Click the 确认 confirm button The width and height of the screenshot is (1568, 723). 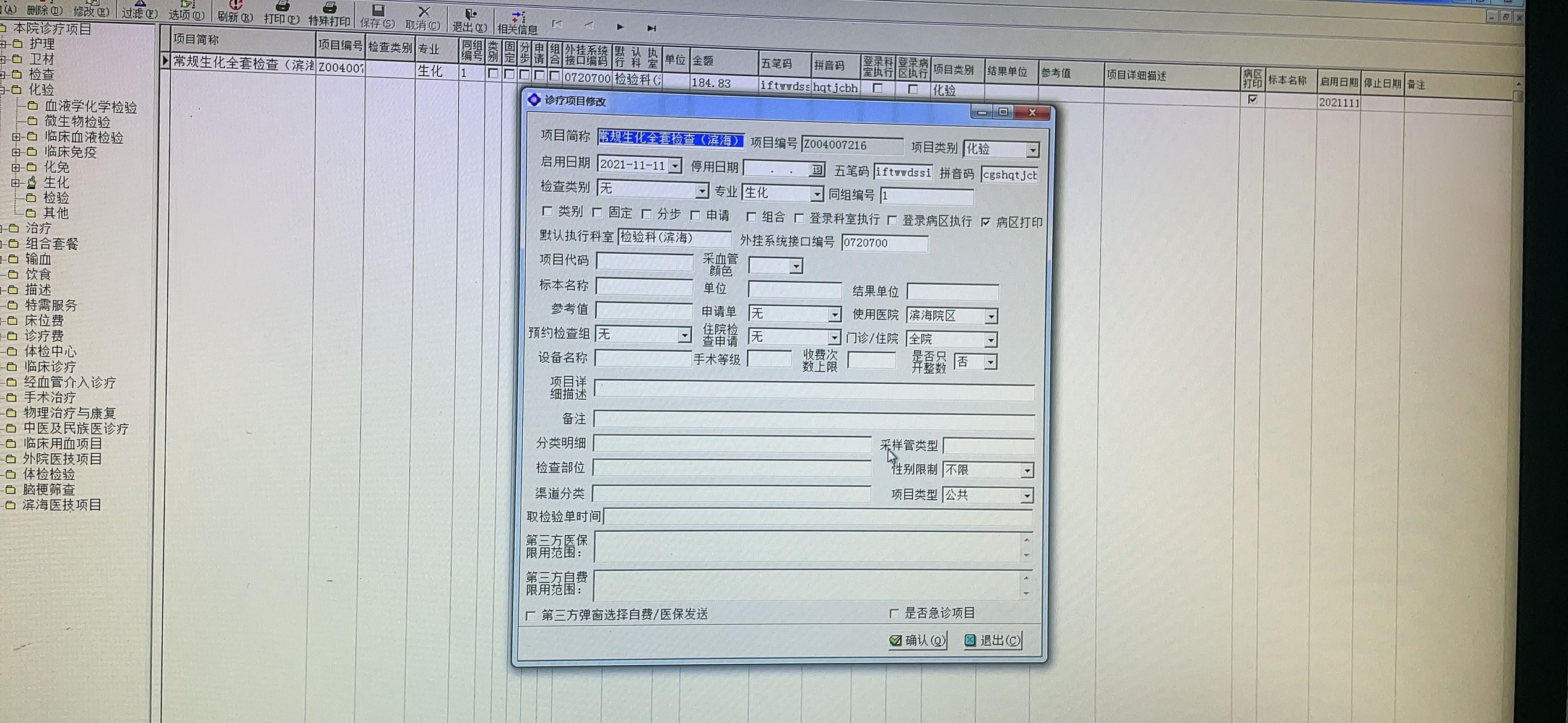[x=918, y=640]
